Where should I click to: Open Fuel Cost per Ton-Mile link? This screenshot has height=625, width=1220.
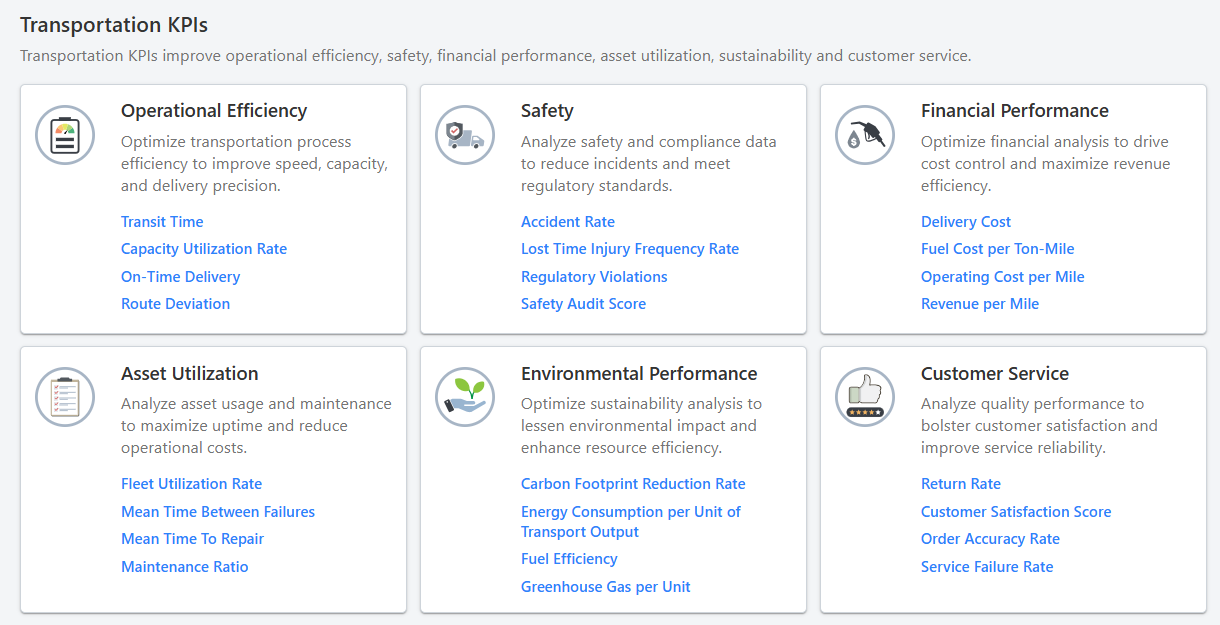tap(997, 249)
